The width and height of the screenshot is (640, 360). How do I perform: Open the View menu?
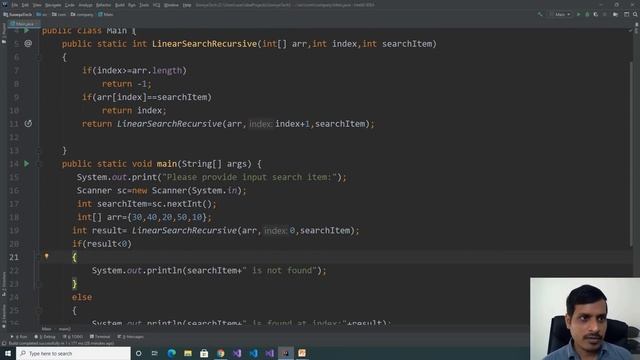pyautogui.click(x=37, y=5)
